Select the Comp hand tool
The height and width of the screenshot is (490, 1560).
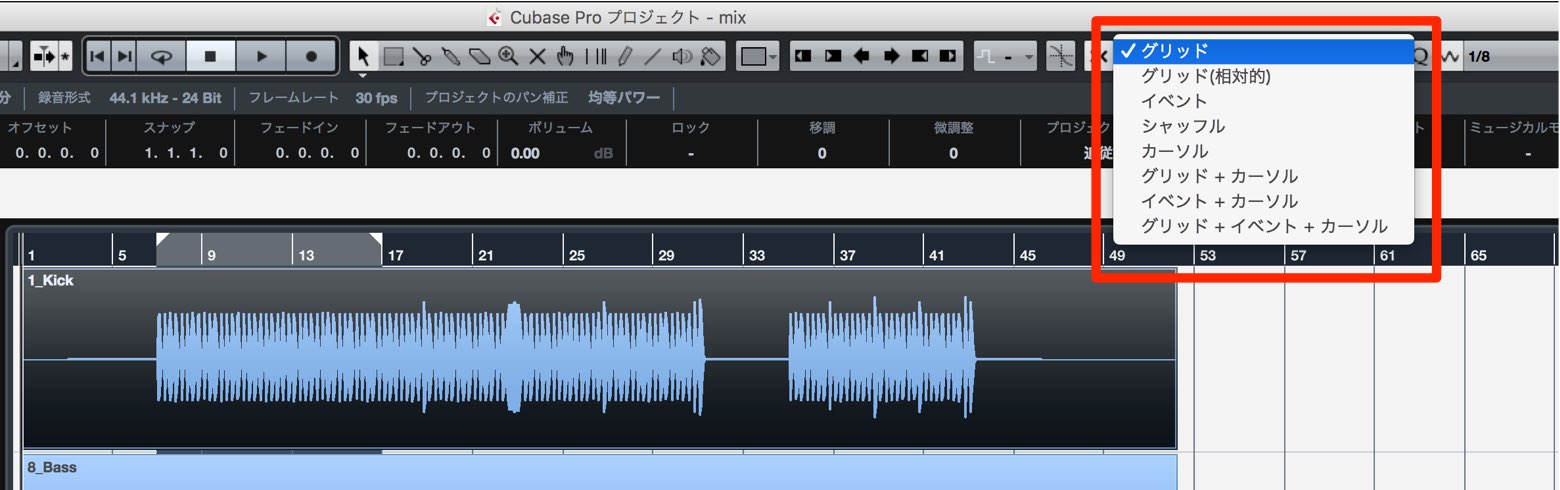click(x=566, y=57)
